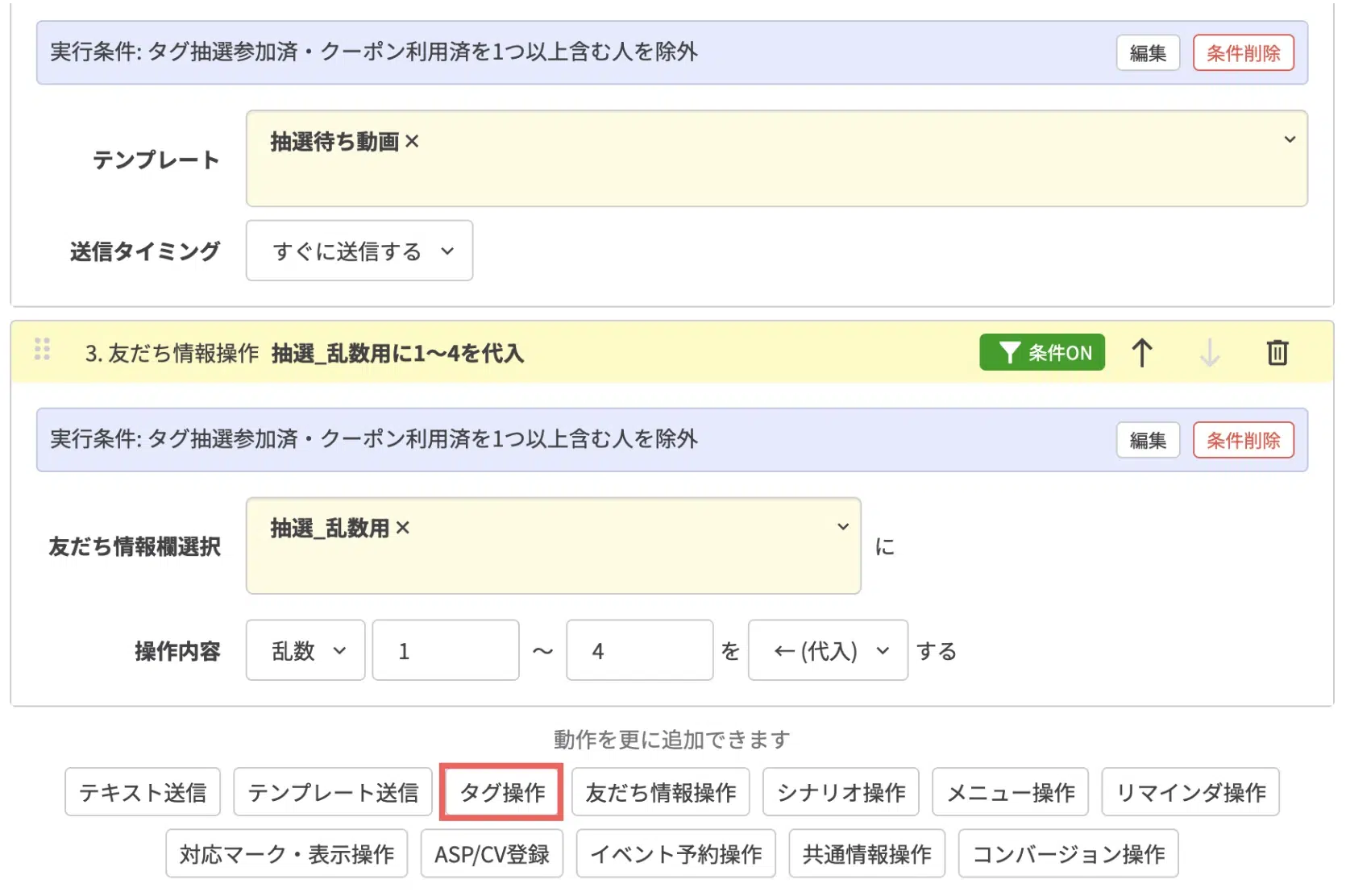This screenshot has height=896, width=1346.
Task: Click the action 3 title 抽選_乱数用に1〜4を代入
Action: point(397,353)
